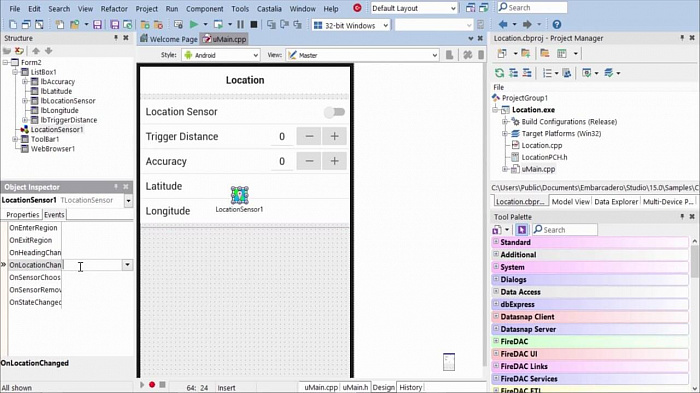The height and width of the screenshot is (393, 700).
Task: Click the blue Back navigation arrow
Action: tap(503, 25)
